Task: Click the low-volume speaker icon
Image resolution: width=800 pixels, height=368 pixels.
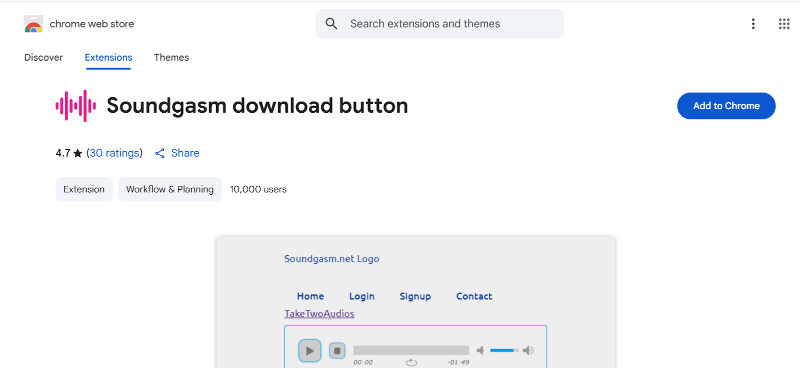Action: tap(480, 350)
